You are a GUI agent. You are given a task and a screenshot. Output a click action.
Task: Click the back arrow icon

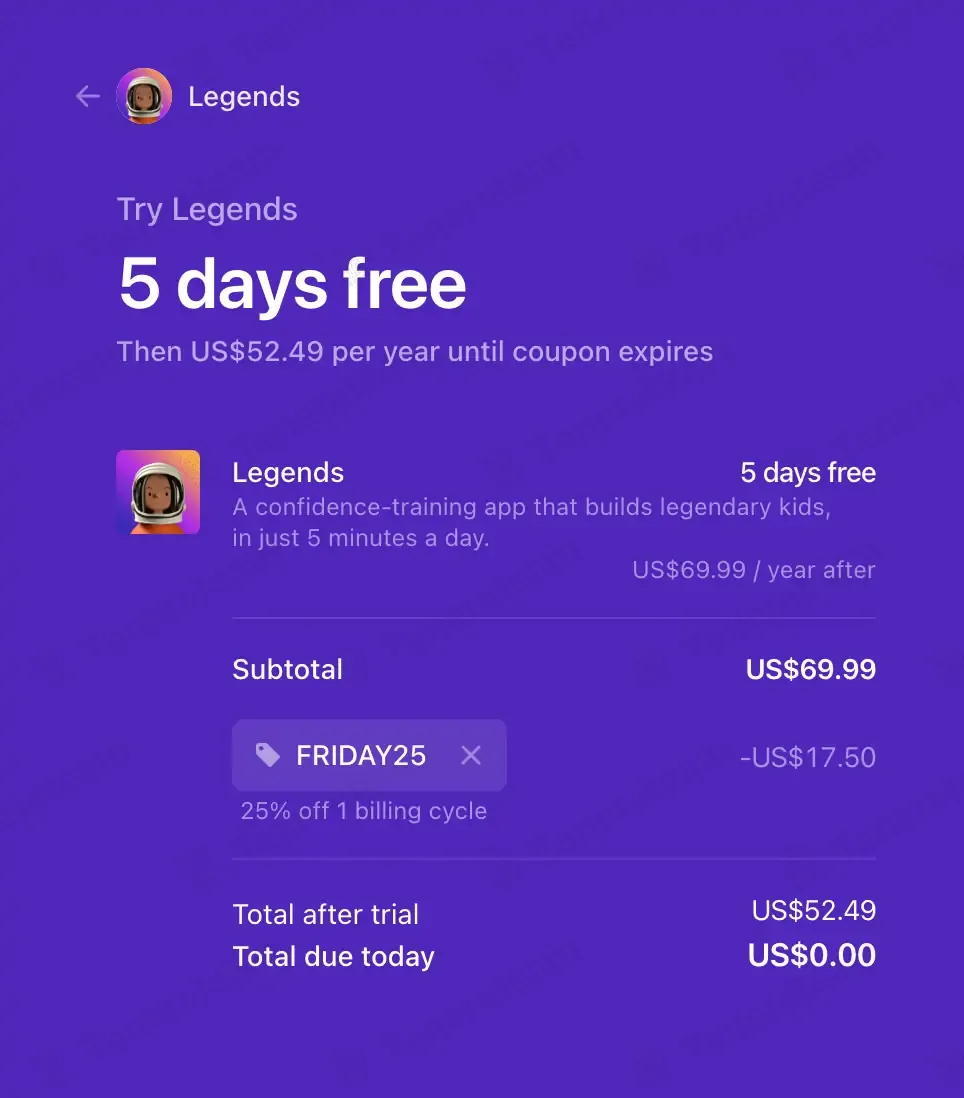pos(88,96)
